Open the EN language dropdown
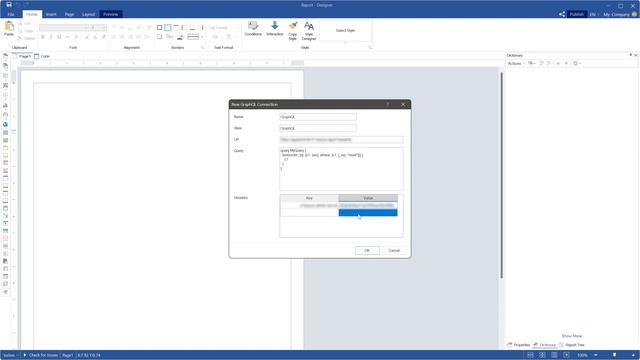This screenshot has height=360, width=640. tap(594, 14)
